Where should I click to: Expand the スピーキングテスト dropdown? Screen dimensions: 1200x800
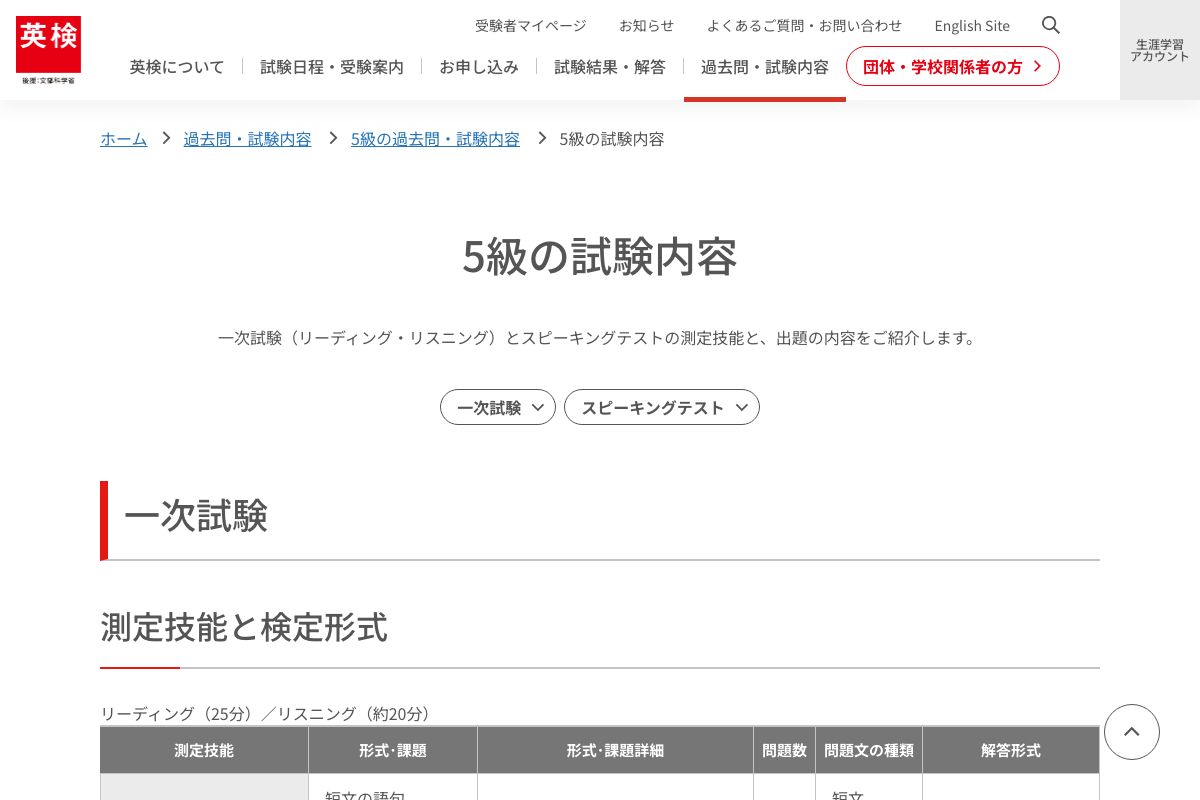point(661,407)
